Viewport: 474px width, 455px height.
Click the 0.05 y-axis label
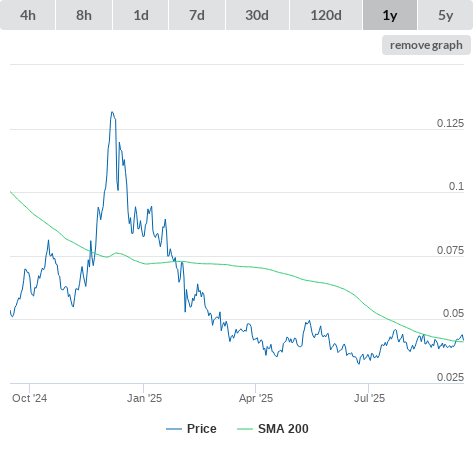453,313
